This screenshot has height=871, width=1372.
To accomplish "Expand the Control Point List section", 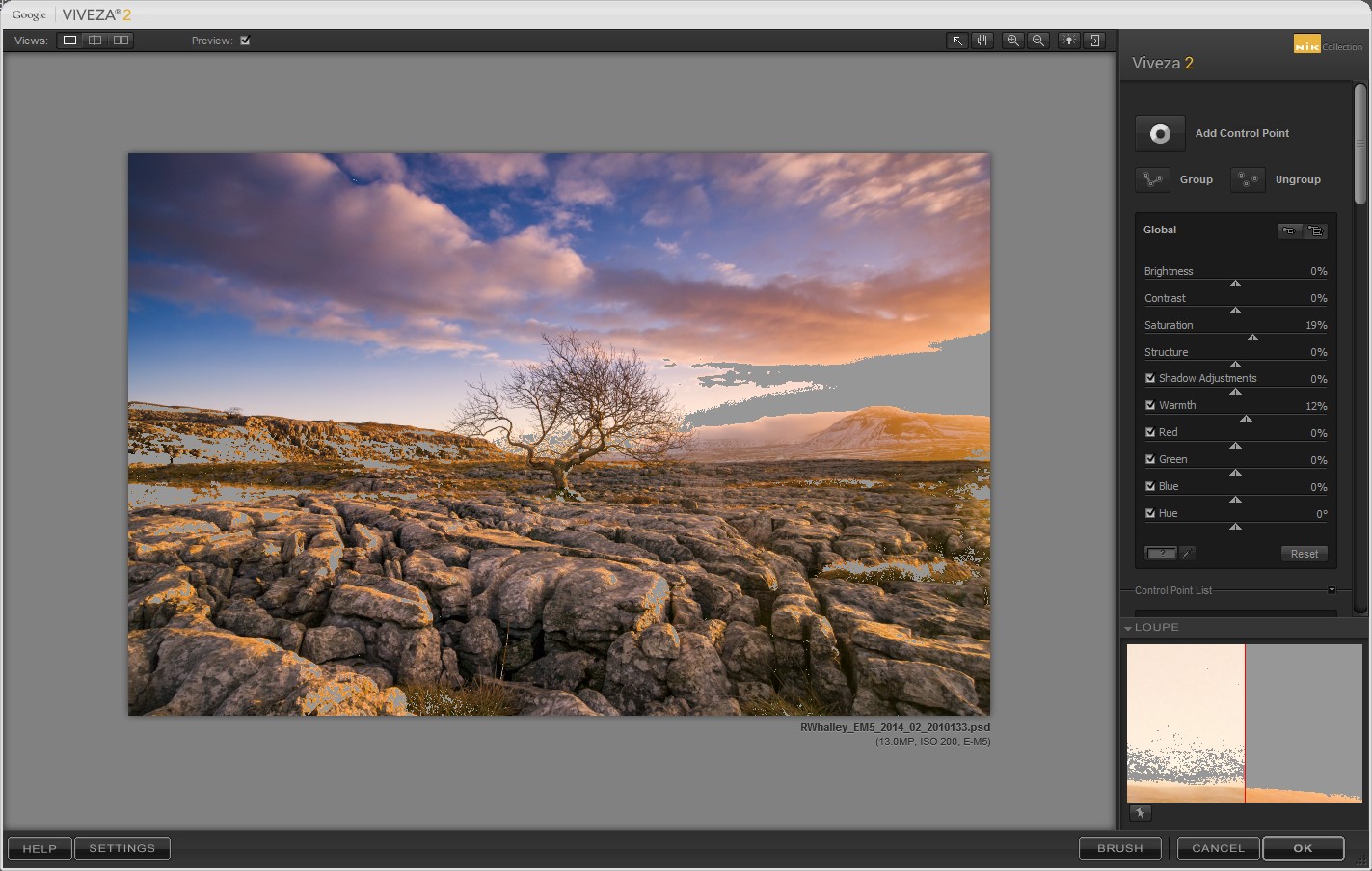I will coord(1332,590).
